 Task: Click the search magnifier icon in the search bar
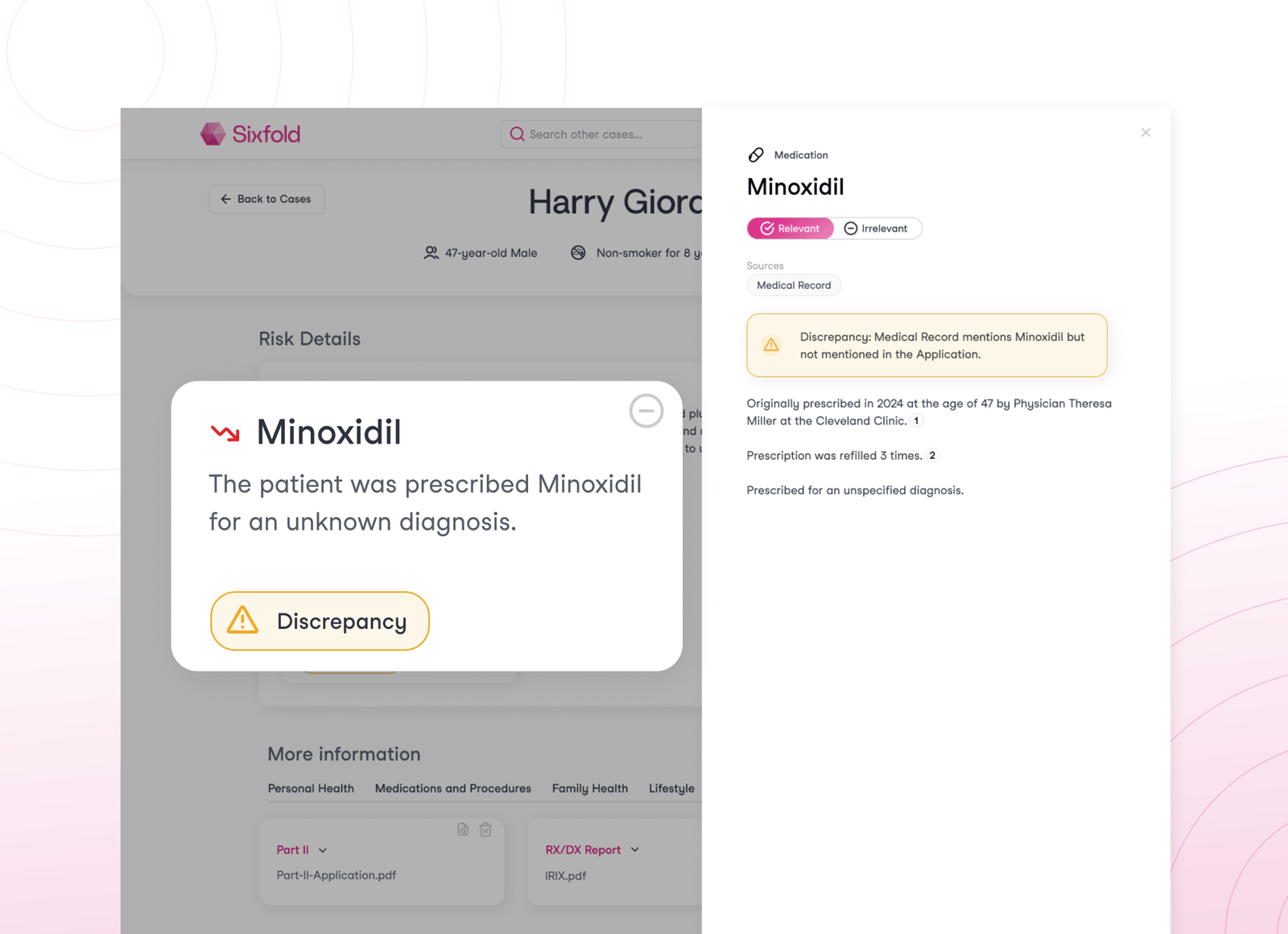click(x=518, y=134)
